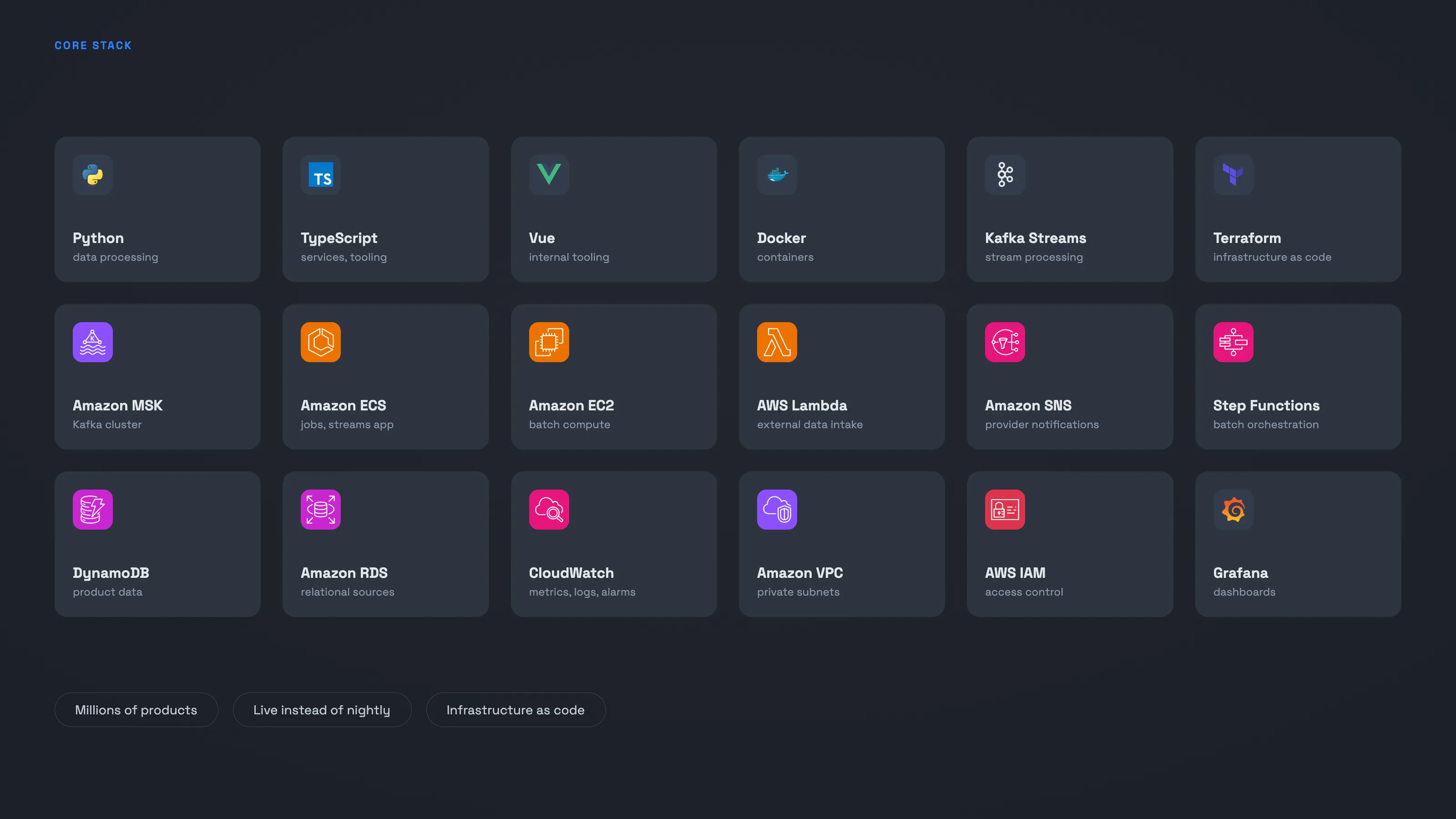Click the Terraform logo icon

pyautogui.click(x=1234, y=175)
